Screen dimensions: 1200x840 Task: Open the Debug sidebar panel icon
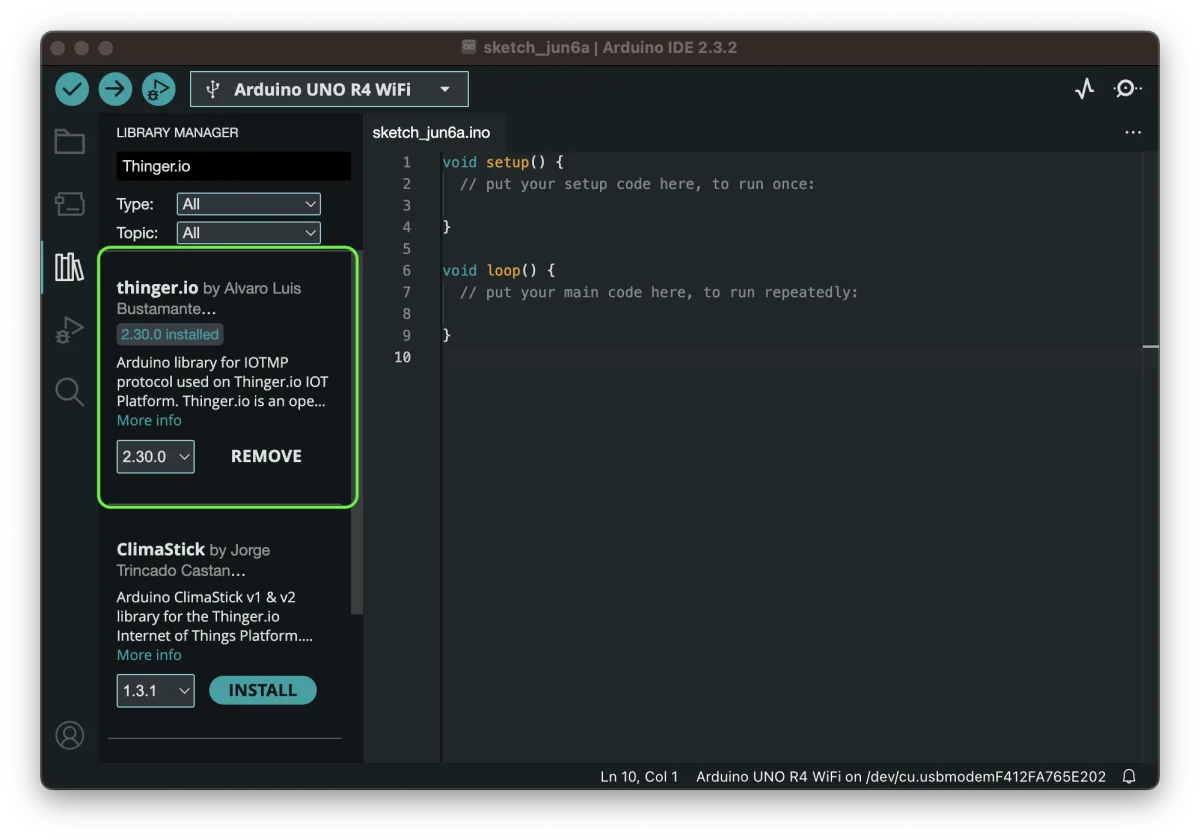click(x=69, y=329)
